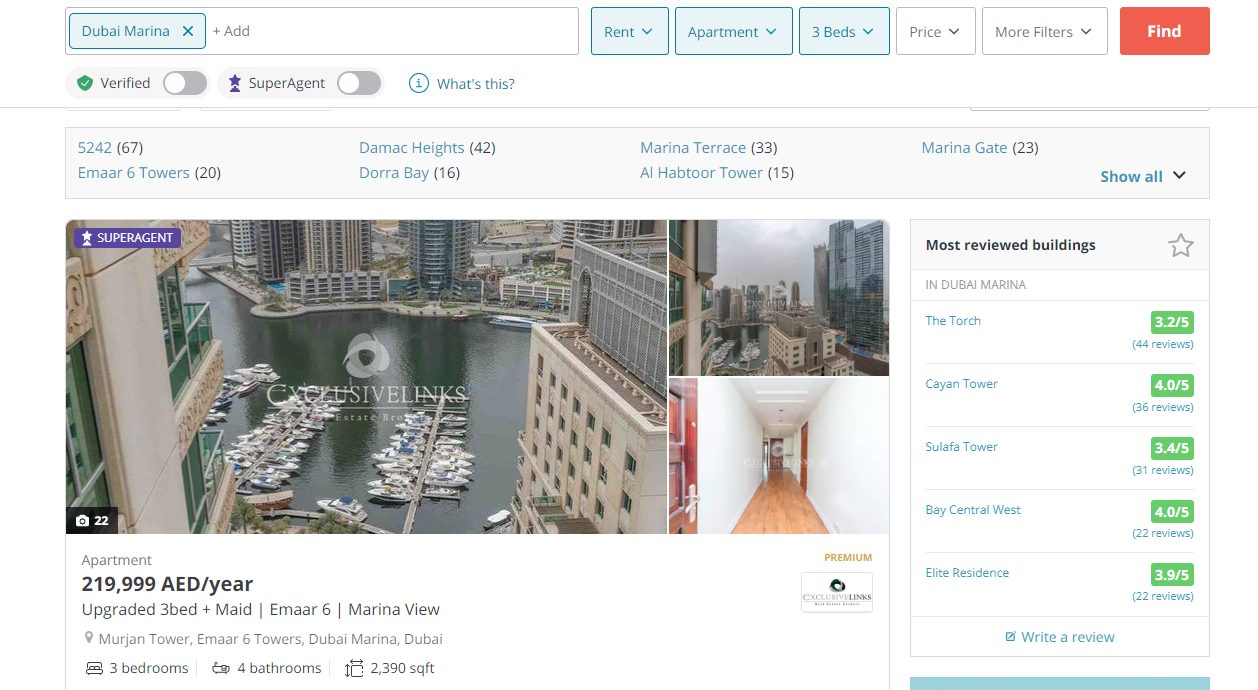Click the area icon next to 2,390 sqft
Screen dimensions: 1258x690
click(x=354, y=668)
